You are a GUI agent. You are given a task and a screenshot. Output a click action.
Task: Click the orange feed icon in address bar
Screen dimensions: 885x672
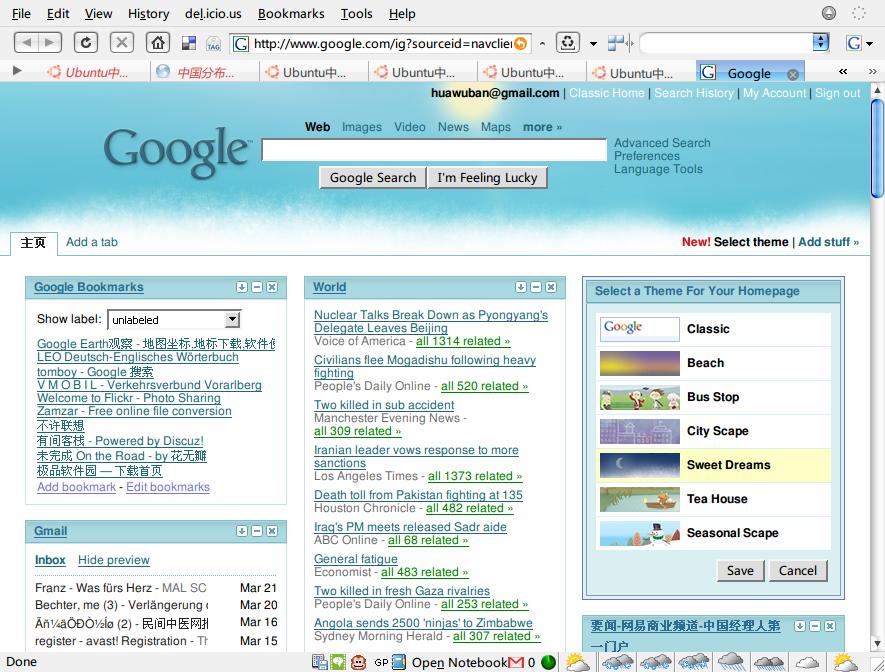click(520, 43)
